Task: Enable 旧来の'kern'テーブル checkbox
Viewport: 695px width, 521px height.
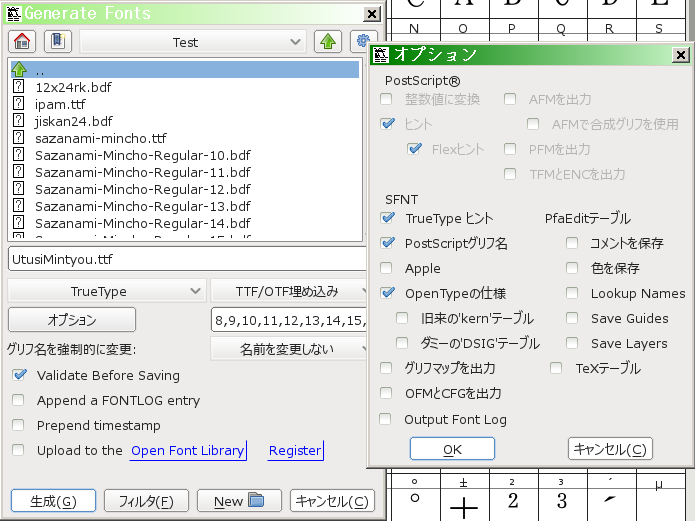Action: pyautogui.click(x=402, y=318)
